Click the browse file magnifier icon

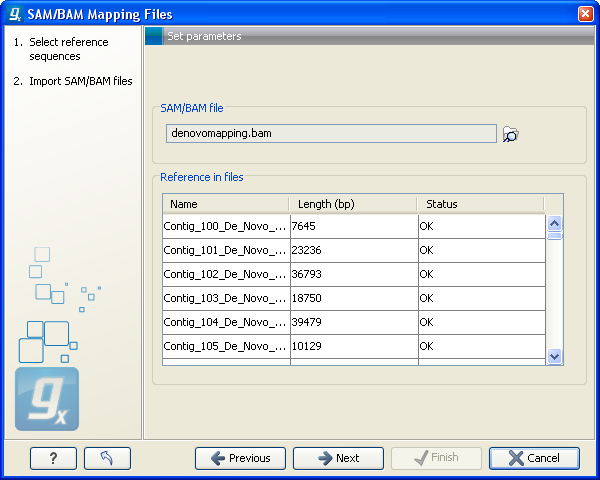click(x=510, y=134)
